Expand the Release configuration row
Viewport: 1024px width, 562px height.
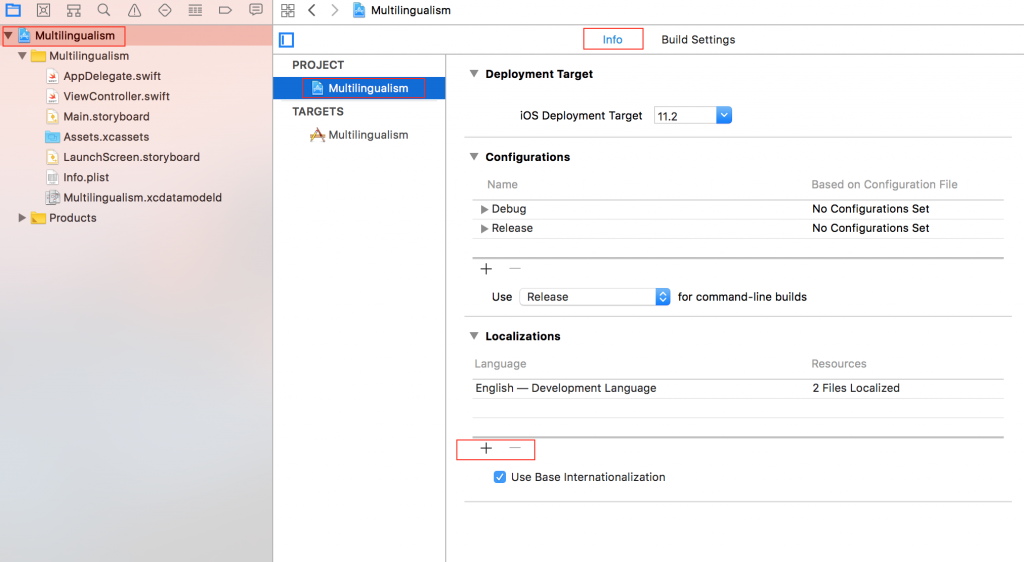[x=484, y=228]
